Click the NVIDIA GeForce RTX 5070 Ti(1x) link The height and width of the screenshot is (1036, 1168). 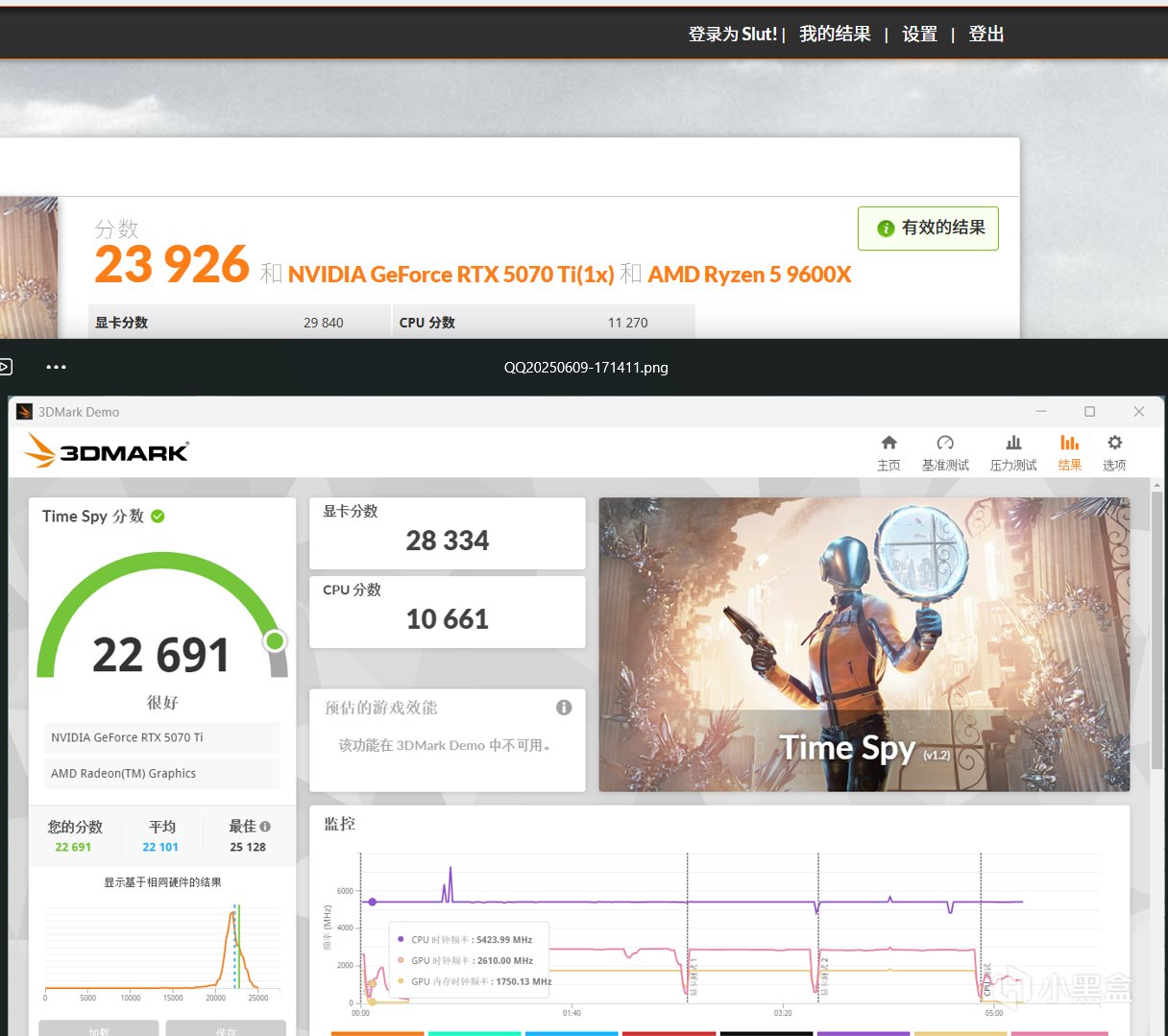[450, 275]
